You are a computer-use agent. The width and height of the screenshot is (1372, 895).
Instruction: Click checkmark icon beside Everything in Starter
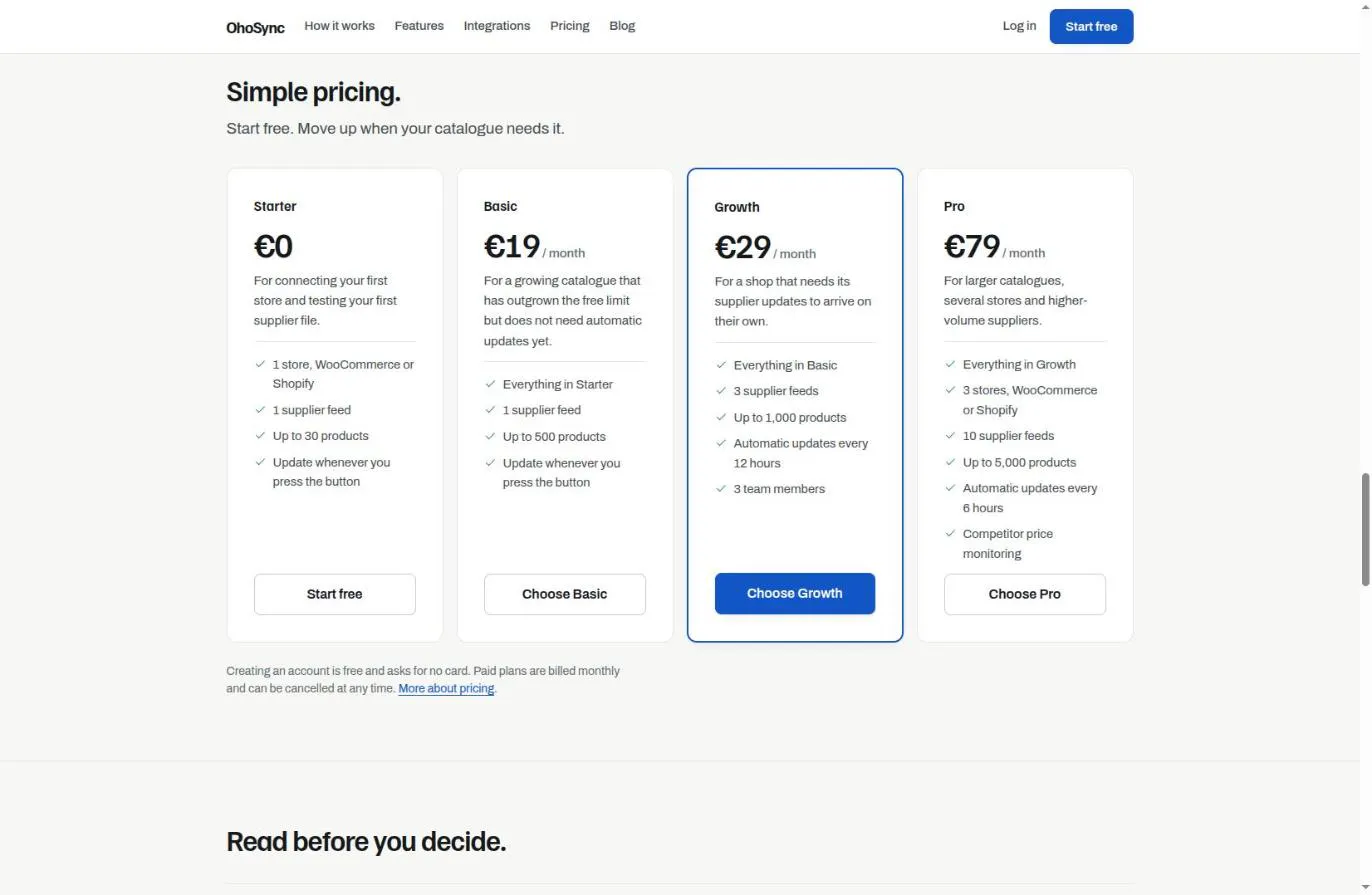point(490,384)
